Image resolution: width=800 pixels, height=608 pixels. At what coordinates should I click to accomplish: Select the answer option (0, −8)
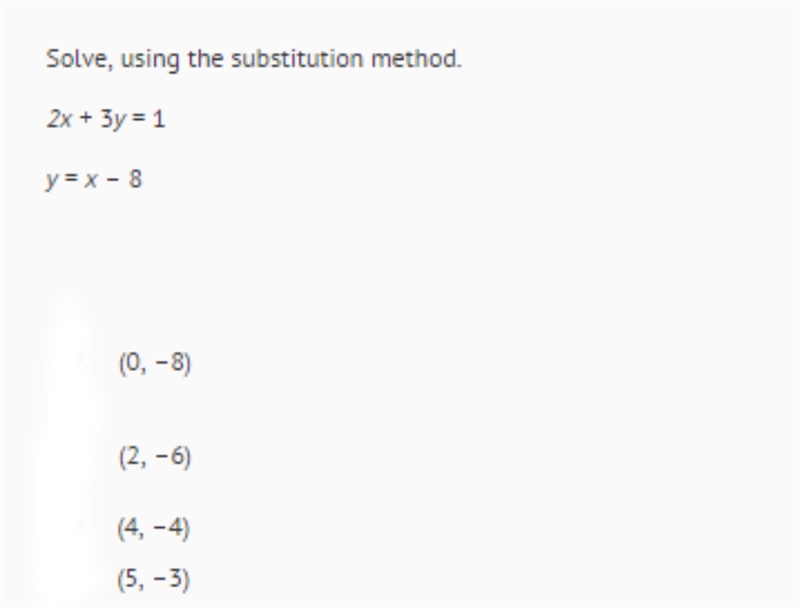[x=155, y=363]
